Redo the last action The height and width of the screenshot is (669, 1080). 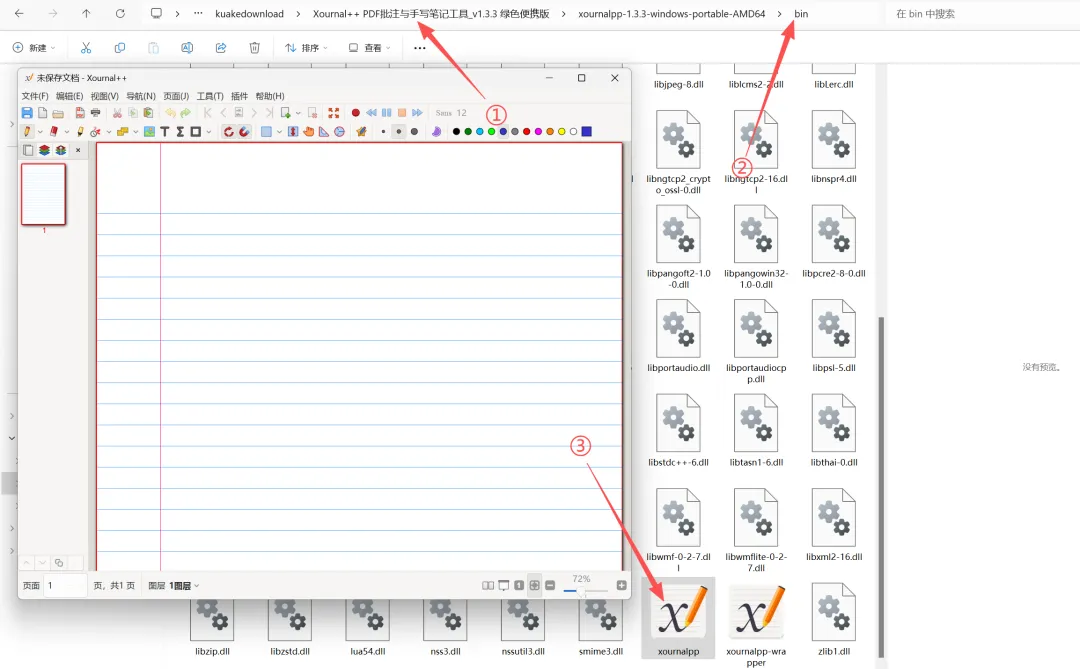coord(185,112)
